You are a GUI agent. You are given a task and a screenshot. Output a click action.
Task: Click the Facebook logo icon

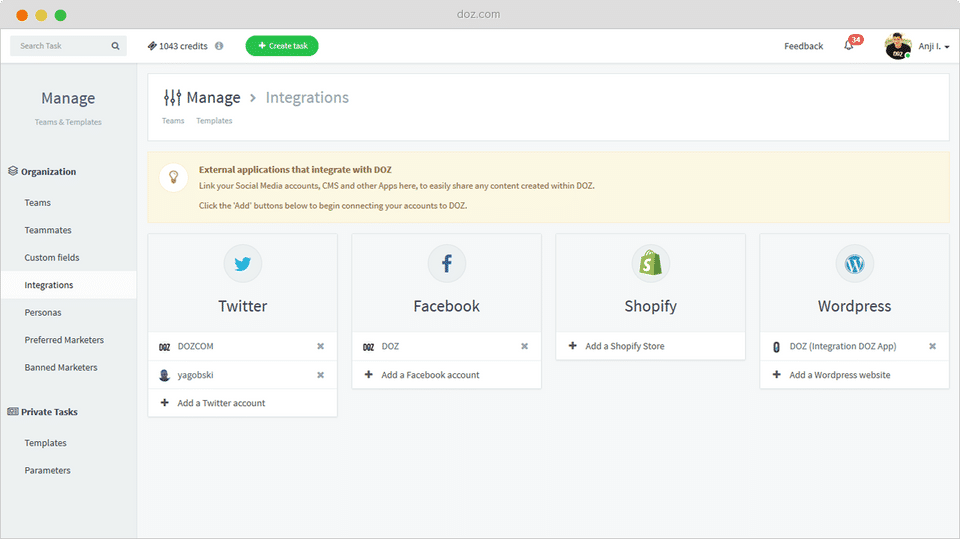(446, 264)
